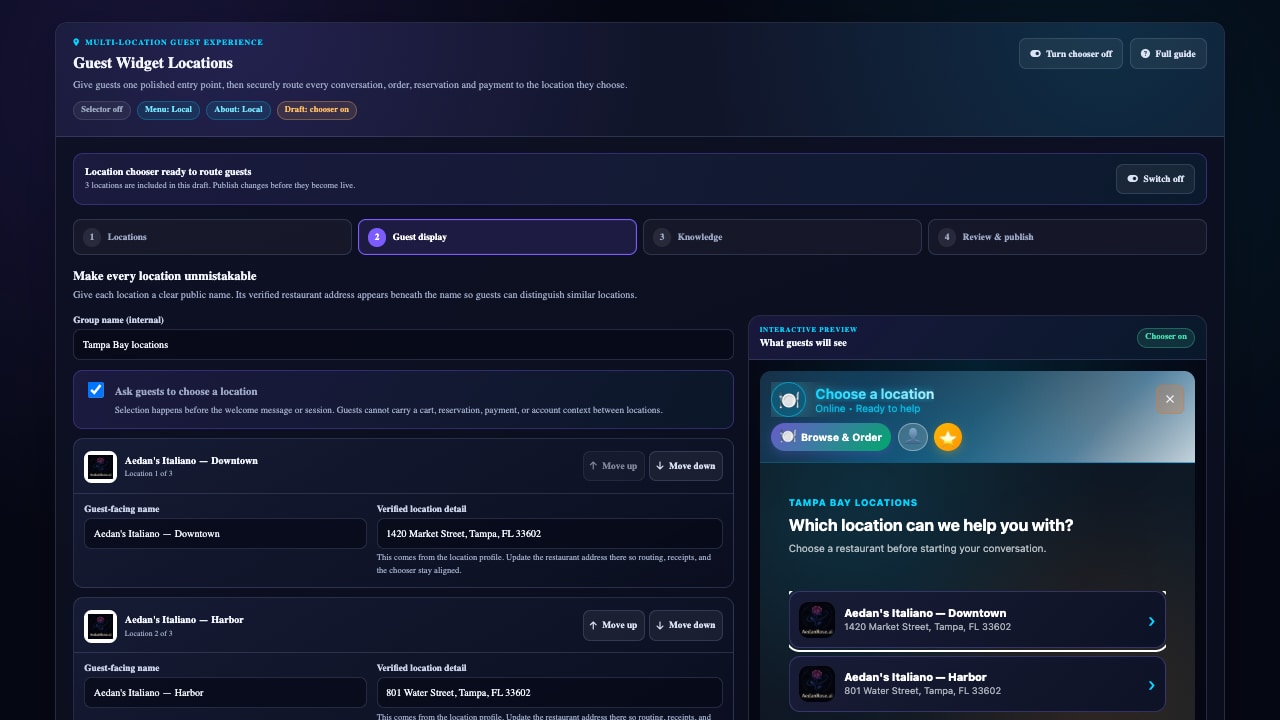This screenshot has height=720, width=1280.
Task: Click the Which location can we help you with? heading
Action: [x=931, y=526]
